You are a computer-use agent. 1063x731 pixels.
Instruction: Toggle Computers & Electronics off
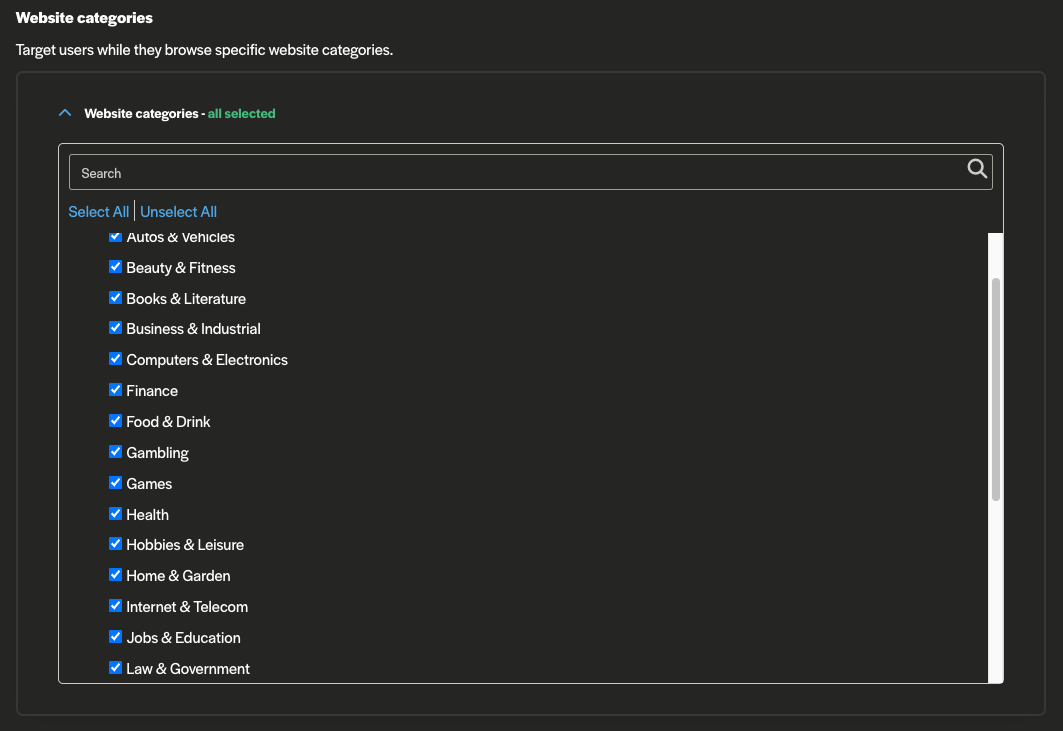click(115, 358)
